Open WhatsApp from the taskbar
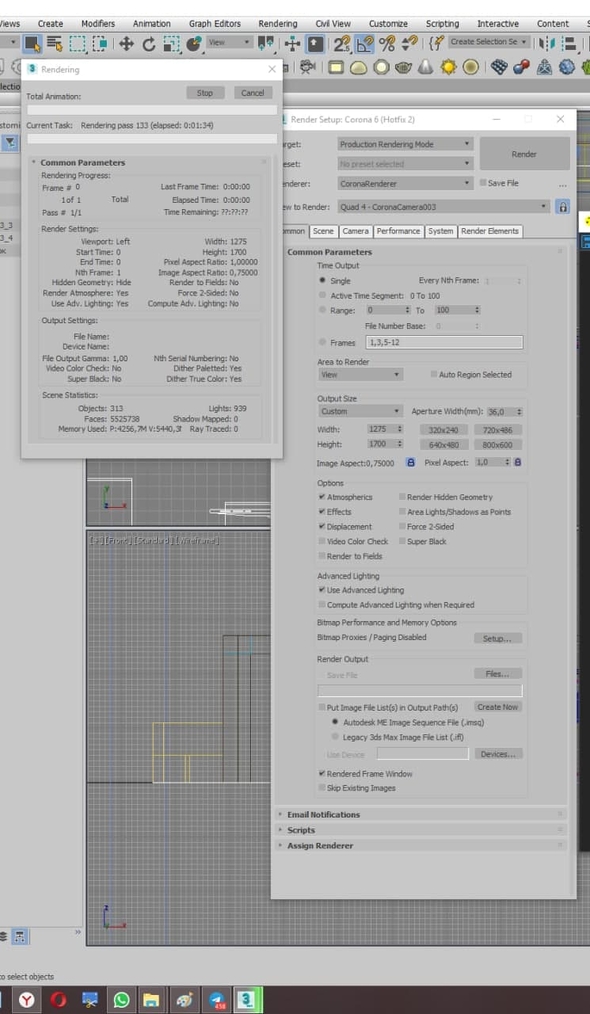The image size is (590, 1014). 121,1000
